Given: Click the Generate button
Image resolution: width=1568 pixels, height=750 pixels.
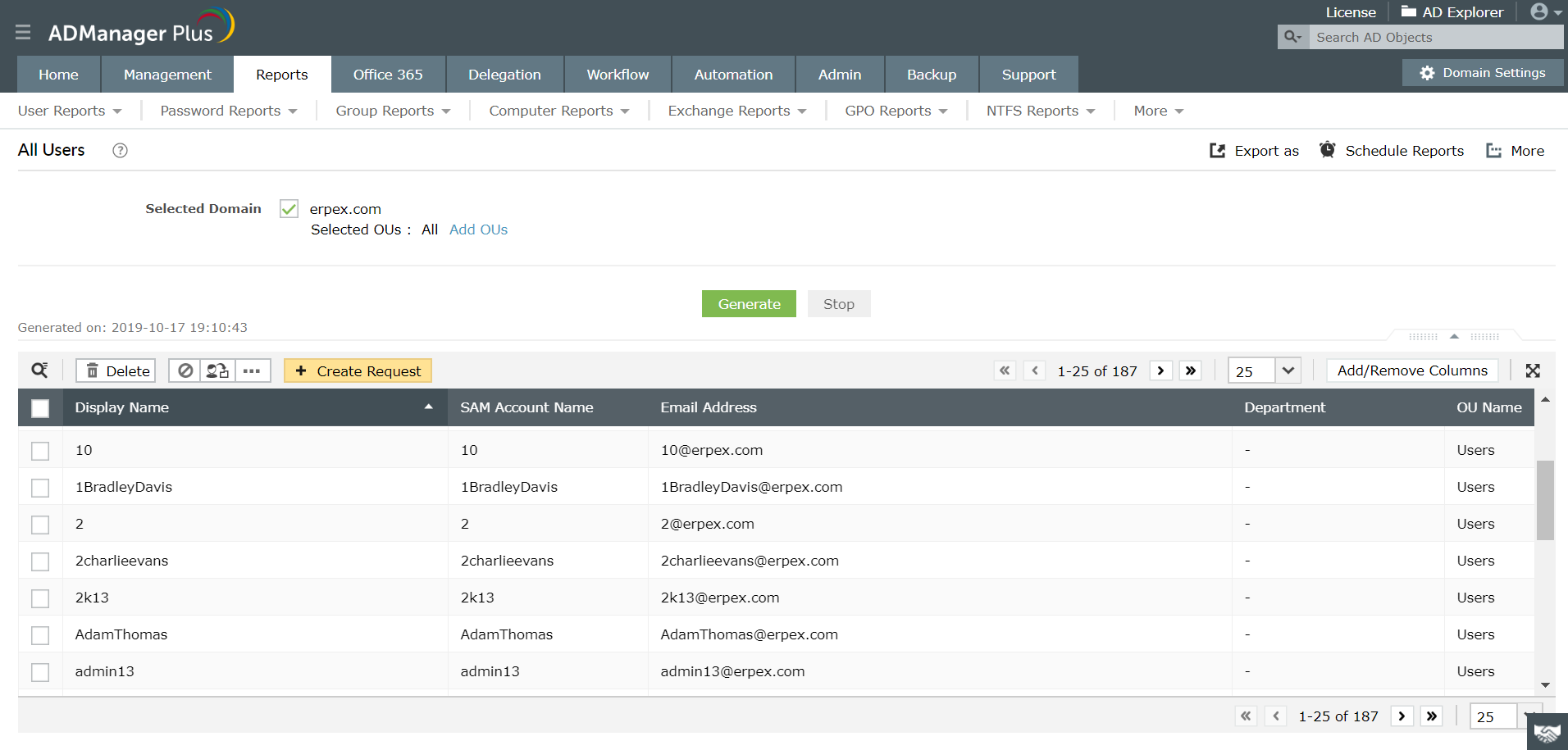Looking at the screenshot, I should pos(748,303).
